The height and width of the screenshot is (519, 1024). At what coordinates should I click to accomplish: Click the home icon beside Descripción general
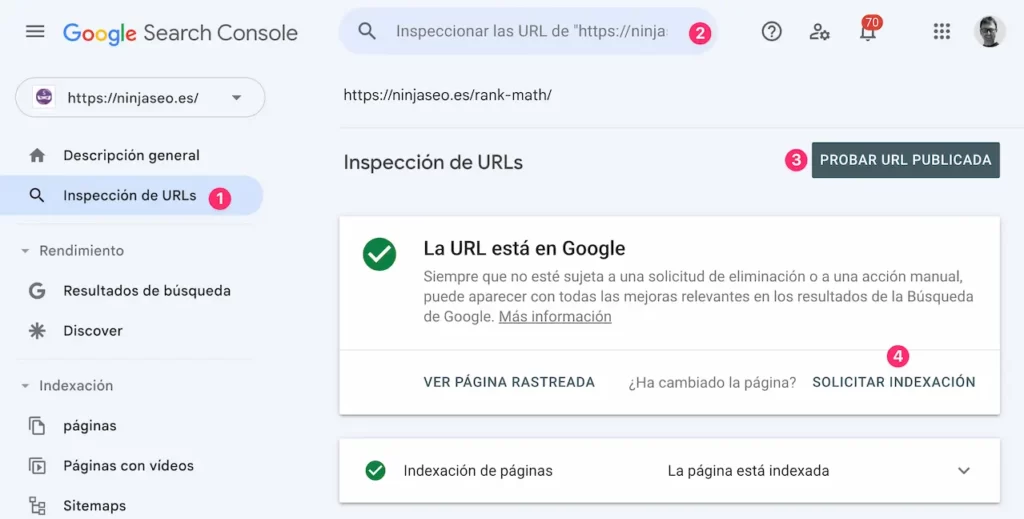(37, 155)
